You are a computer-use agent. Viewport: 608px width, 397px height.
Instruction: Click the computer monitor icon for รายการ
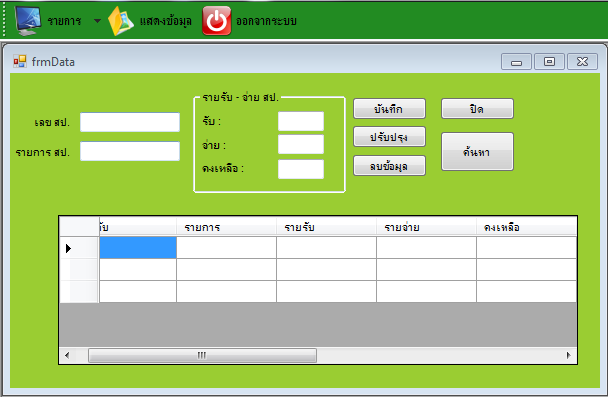(28, 21)
